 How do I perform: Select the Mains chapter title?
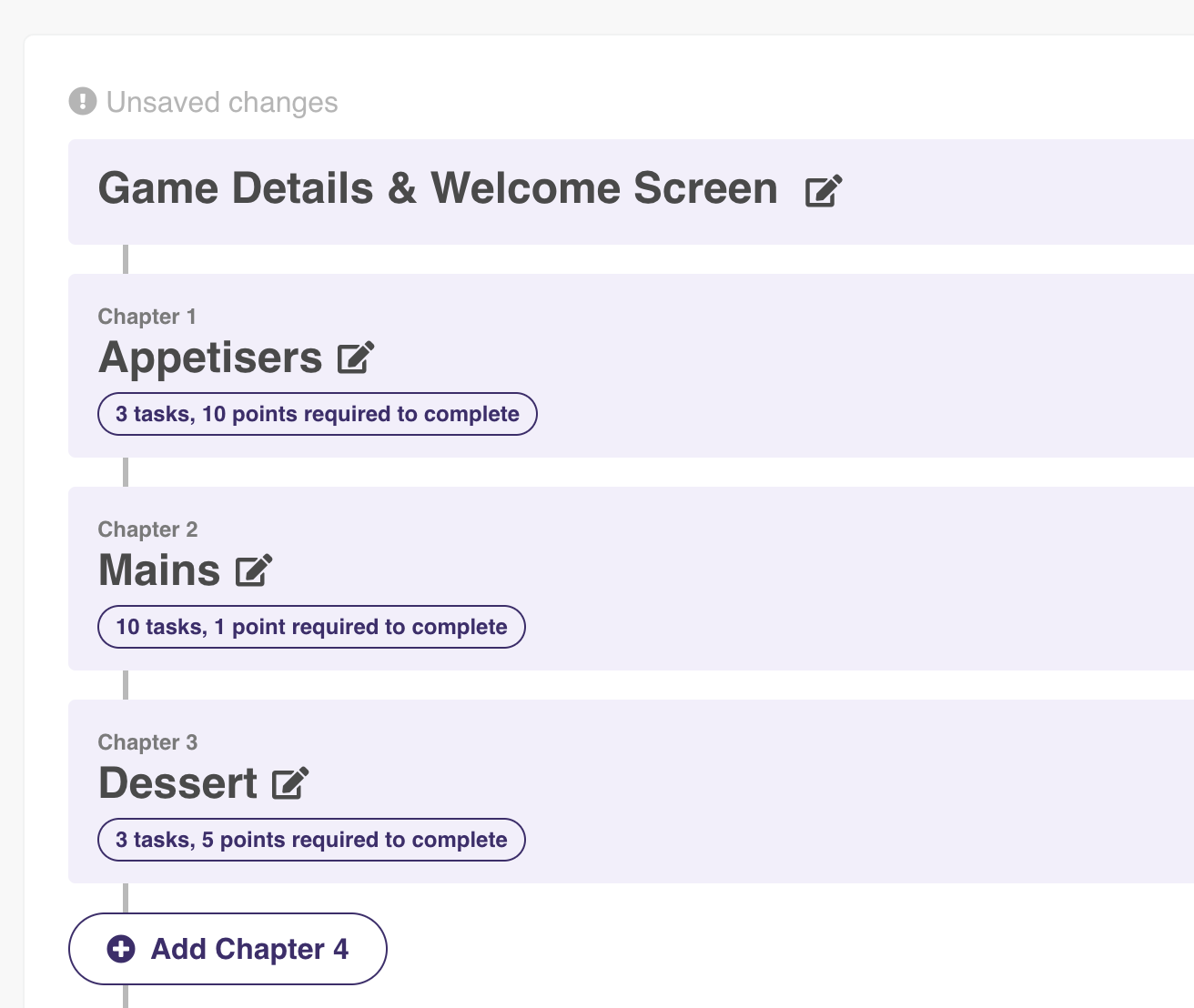(159, 570)
